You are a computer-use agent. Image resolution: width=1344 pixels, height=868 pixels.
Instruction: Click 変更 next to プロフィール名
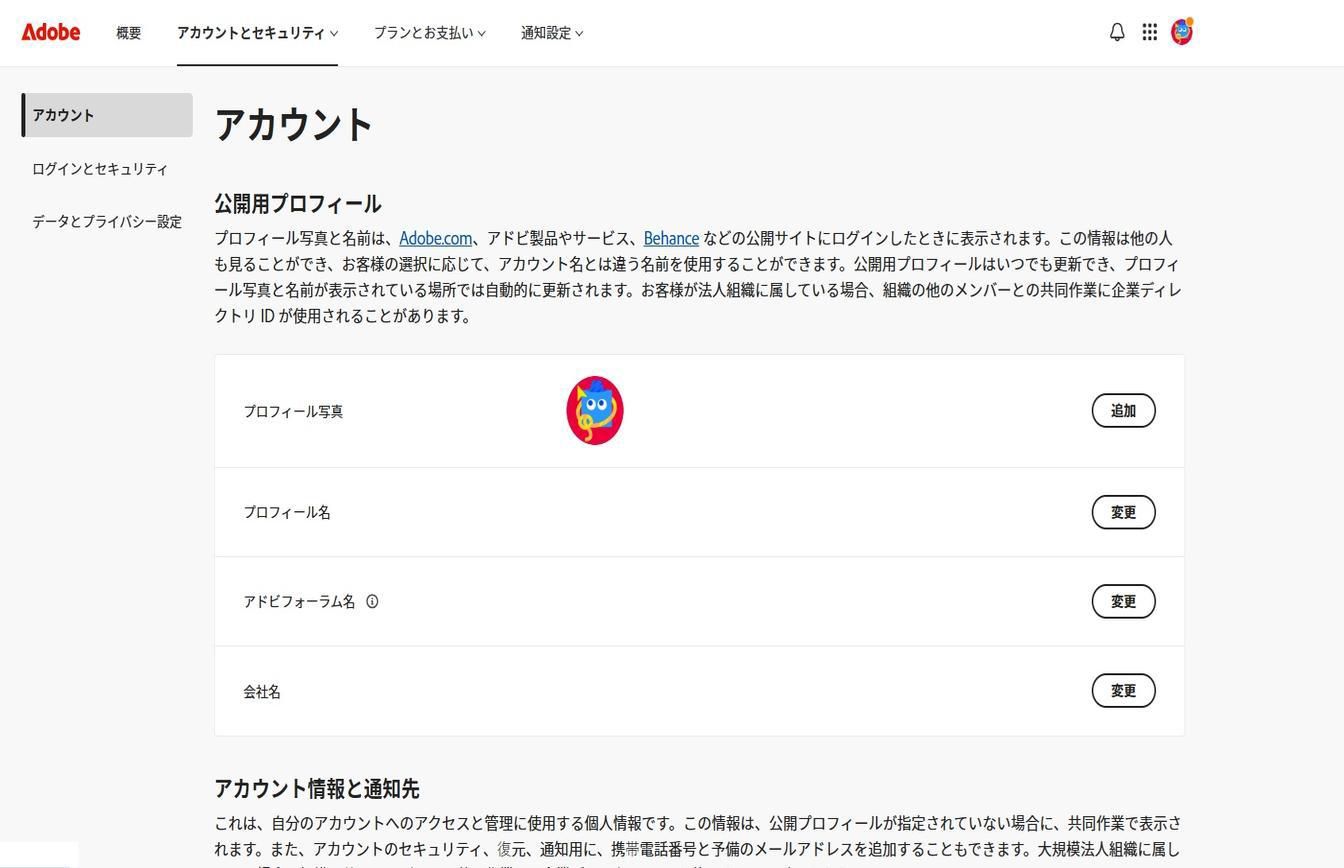pyautogui.click(x=1123, y=511)
